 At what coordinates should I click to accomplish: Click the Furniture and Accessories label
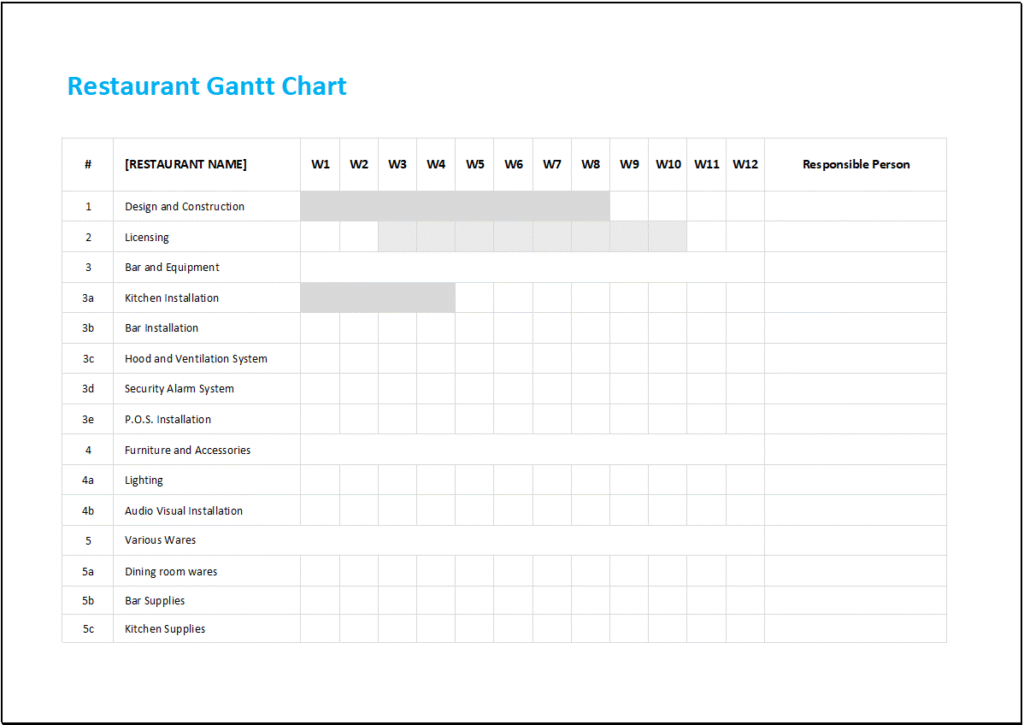coord(186,449)
